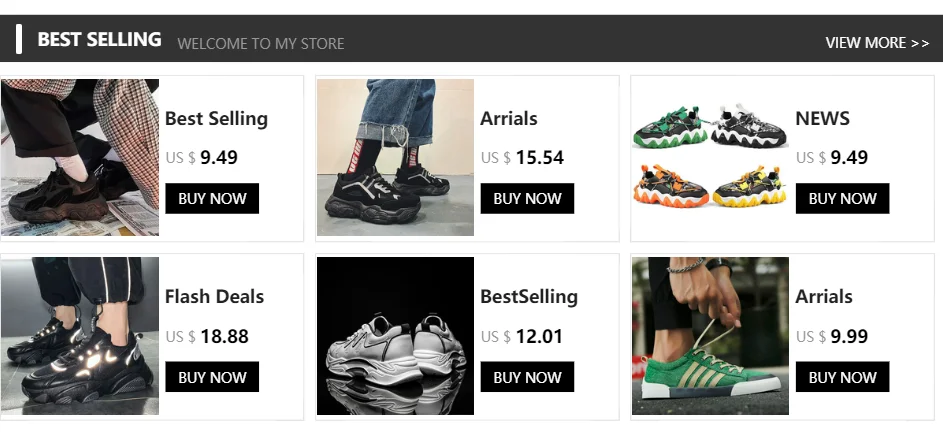Image resolution: width=943 pixels, height=438 pixels.
Task: Open the black sneakers with red socks photo
Action: tap(395, 157)
